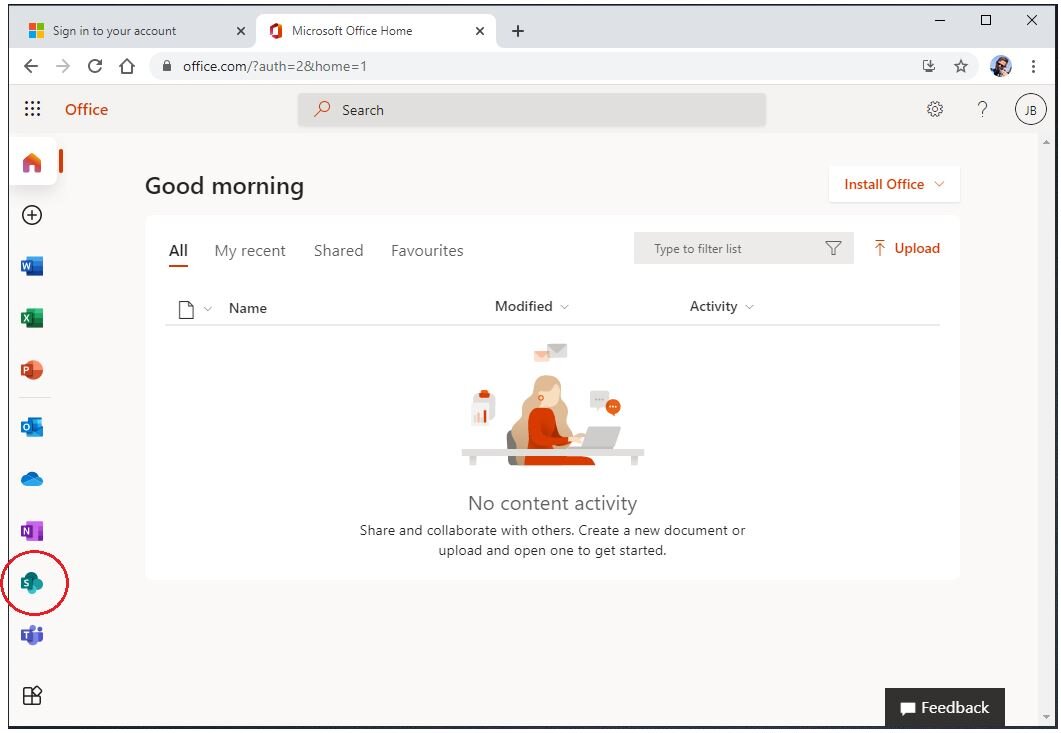Open Outlook from the sidebar
This screenshot has width=1061, height=733.
coord(32,427)
